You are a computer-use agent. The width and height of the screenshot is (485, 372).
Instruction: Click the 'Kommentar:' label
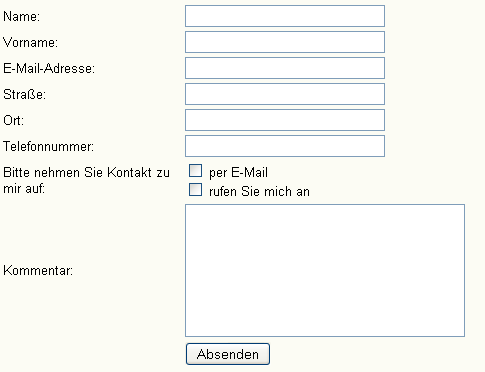pos(38,270)
